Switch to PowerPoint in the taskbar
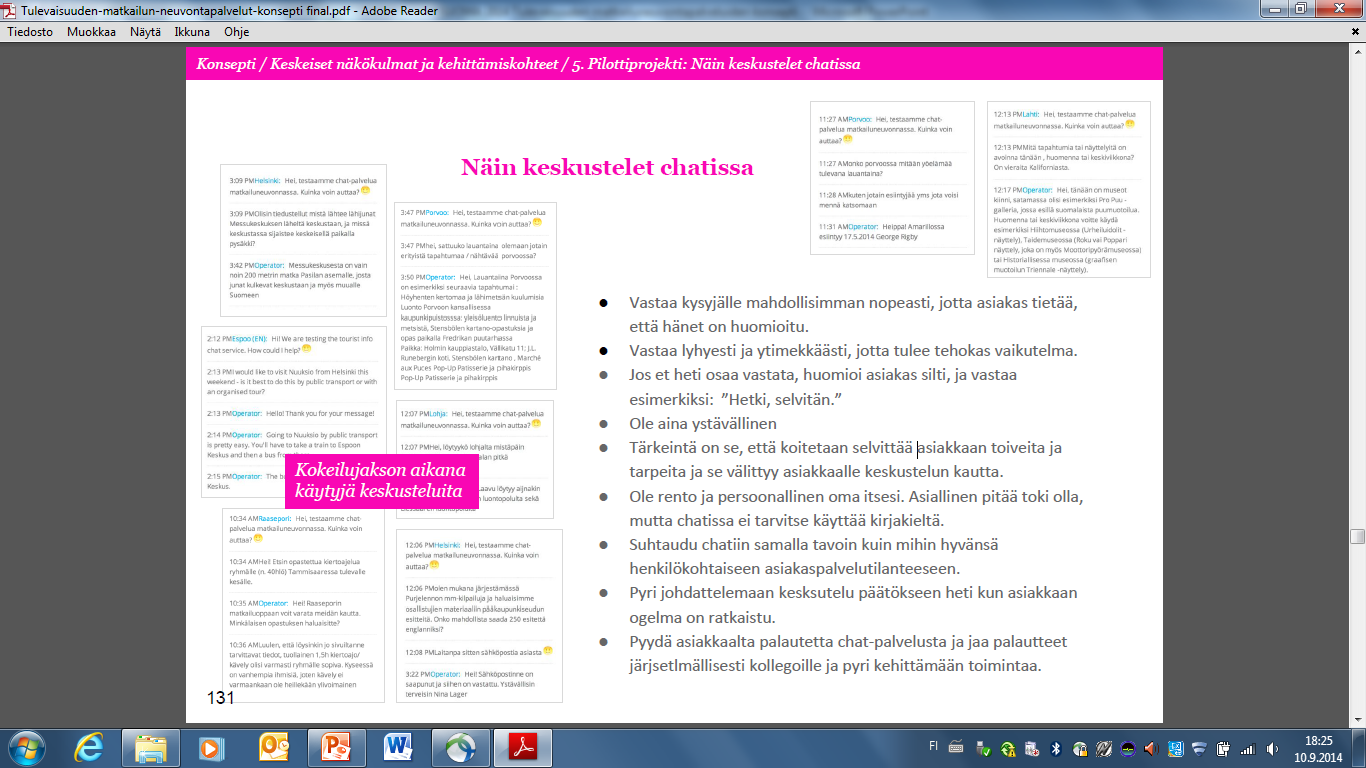 [x=337, y=747]
